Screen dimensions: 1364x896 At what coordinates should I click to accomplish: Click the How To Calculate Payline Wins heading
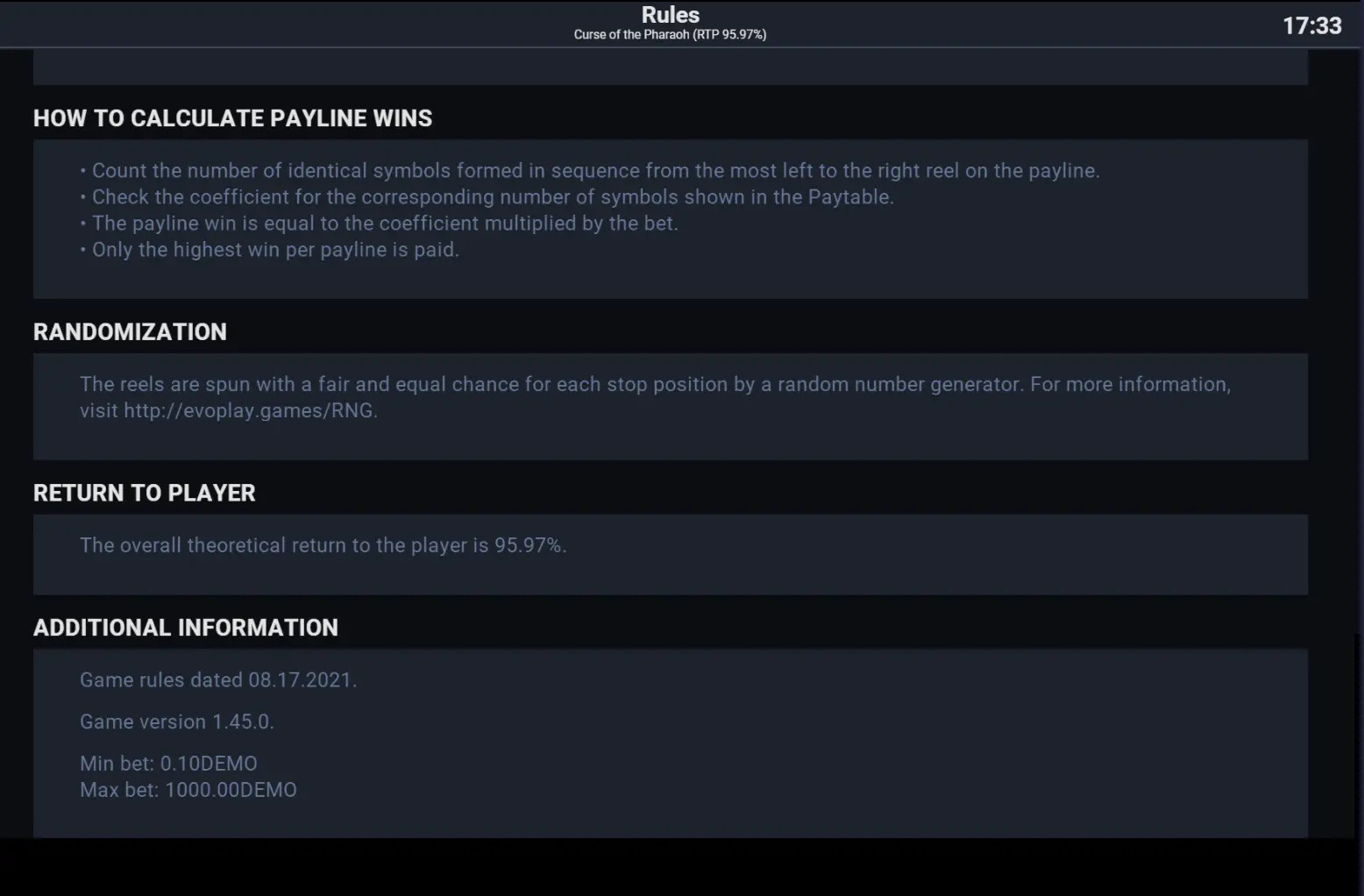pos(233,118)
